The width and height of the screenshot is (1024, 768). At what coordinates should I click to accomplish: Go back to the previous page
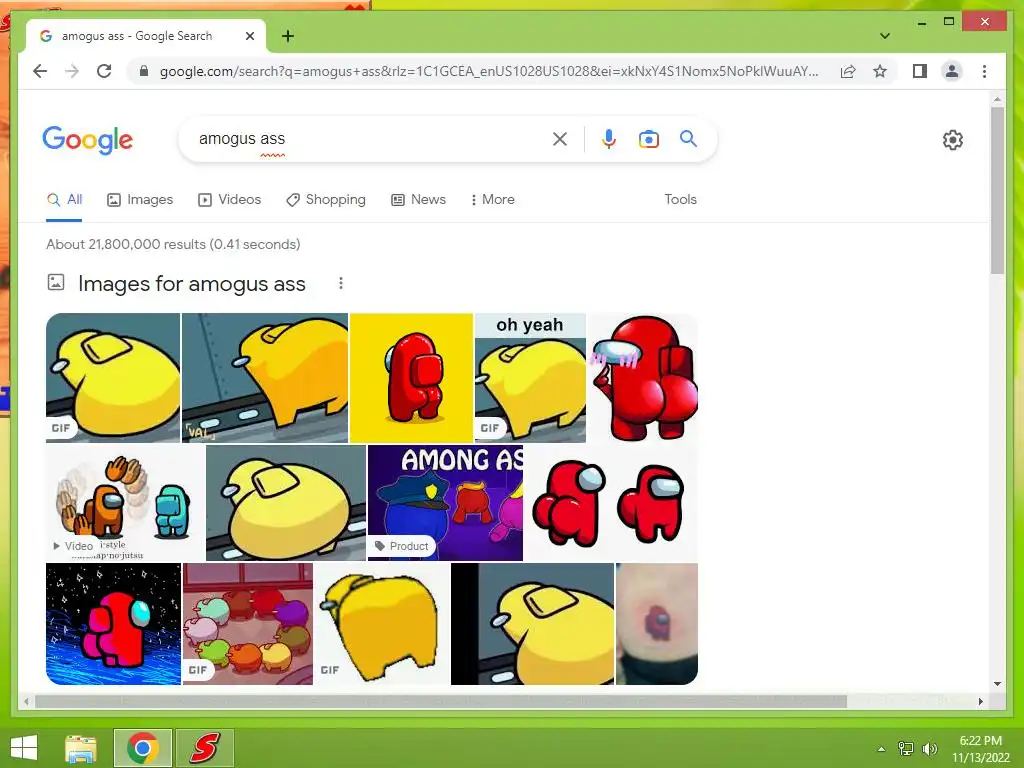click(x=40, y=71)
